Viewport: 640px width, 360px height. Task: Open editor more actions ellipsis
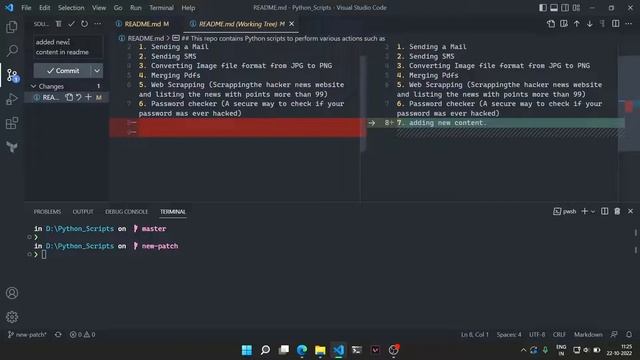(x=629, y=24)
